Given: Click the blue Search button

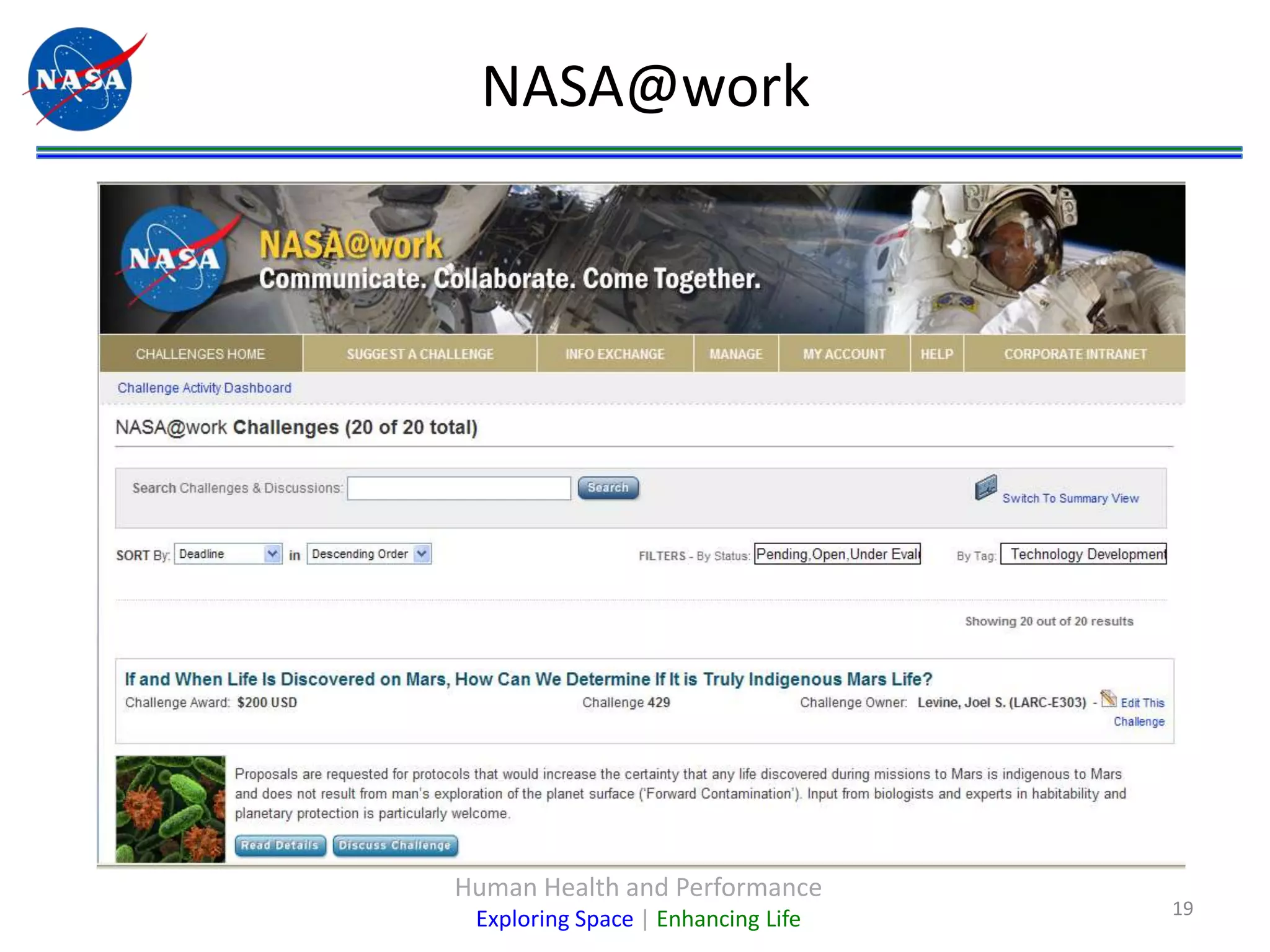Looking at the screenshot, I should [x=608, y=488].
